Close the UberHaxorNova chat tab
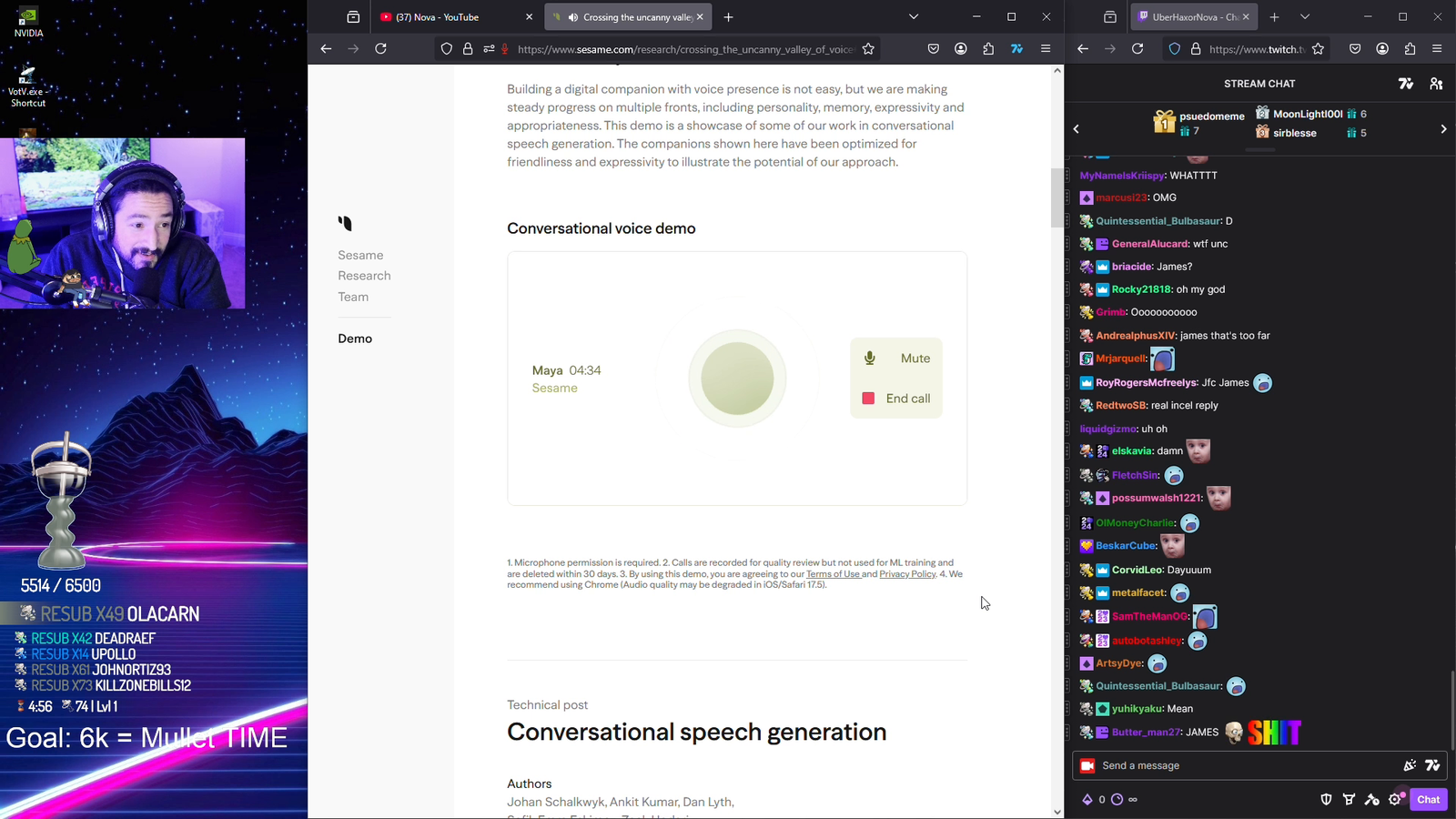The image size is (1456, 819). click(x=1246, y=17)
